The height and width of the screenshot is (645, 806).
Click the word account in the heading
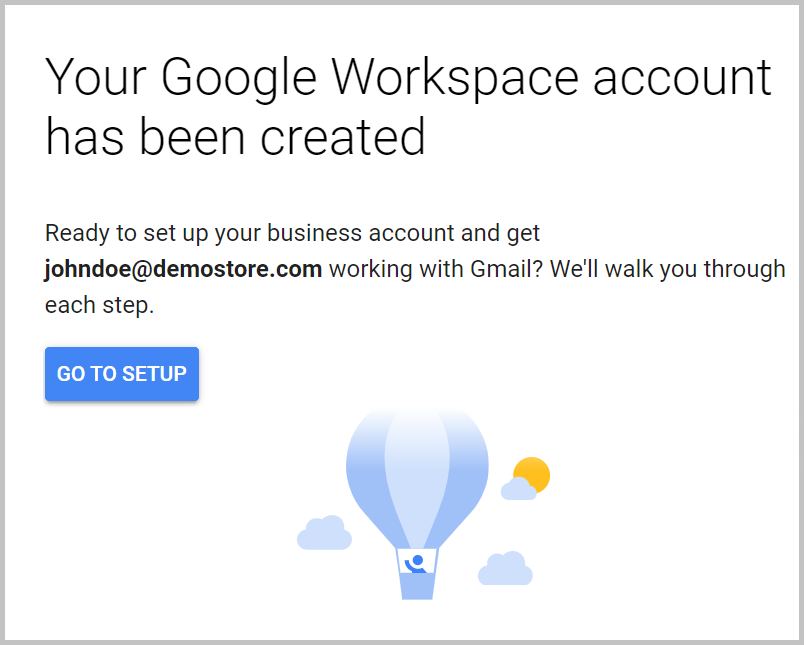point(682,79)
